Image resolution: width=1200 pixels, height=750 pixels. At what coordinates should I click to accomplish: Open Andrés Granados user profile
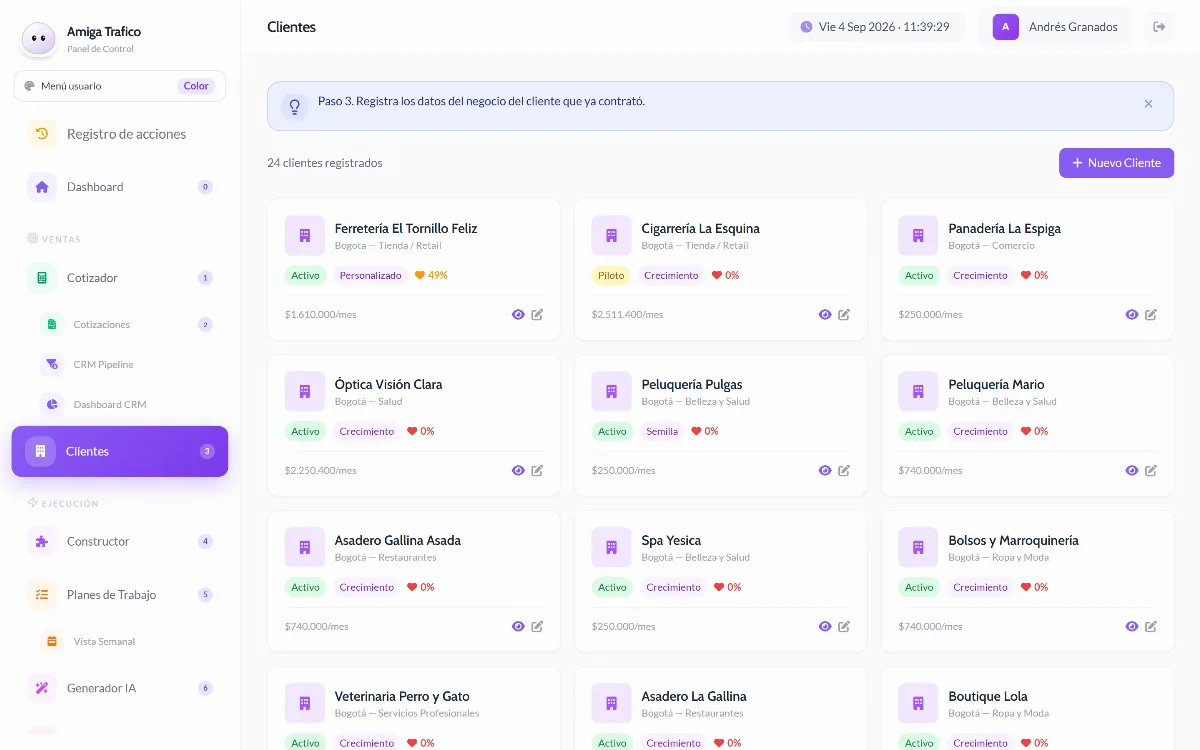click(x=1055, y=27)
